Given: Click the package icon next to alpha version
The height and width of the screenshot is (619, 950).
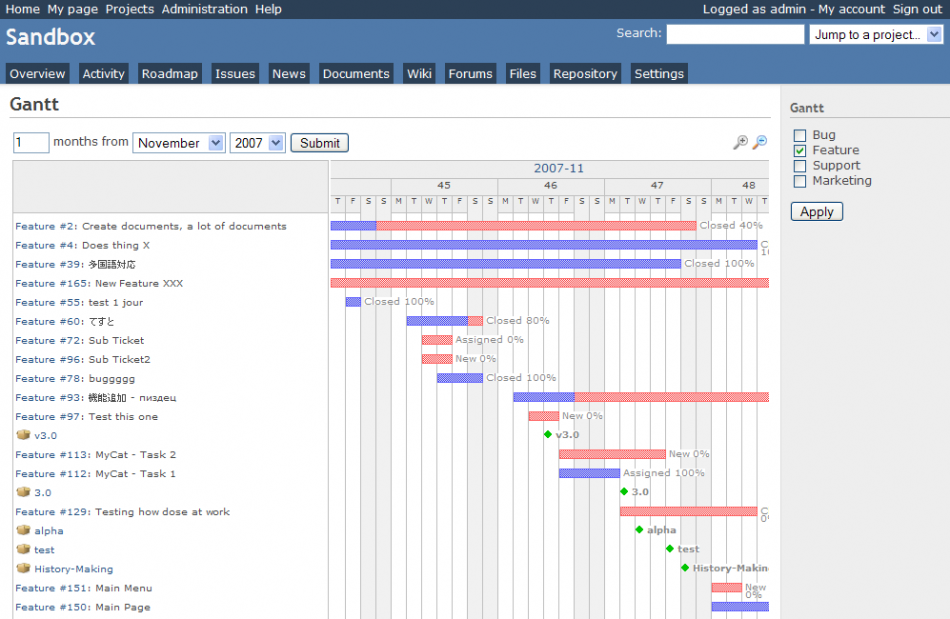Looking at the screenshot, I should click(x=23, y=530).
